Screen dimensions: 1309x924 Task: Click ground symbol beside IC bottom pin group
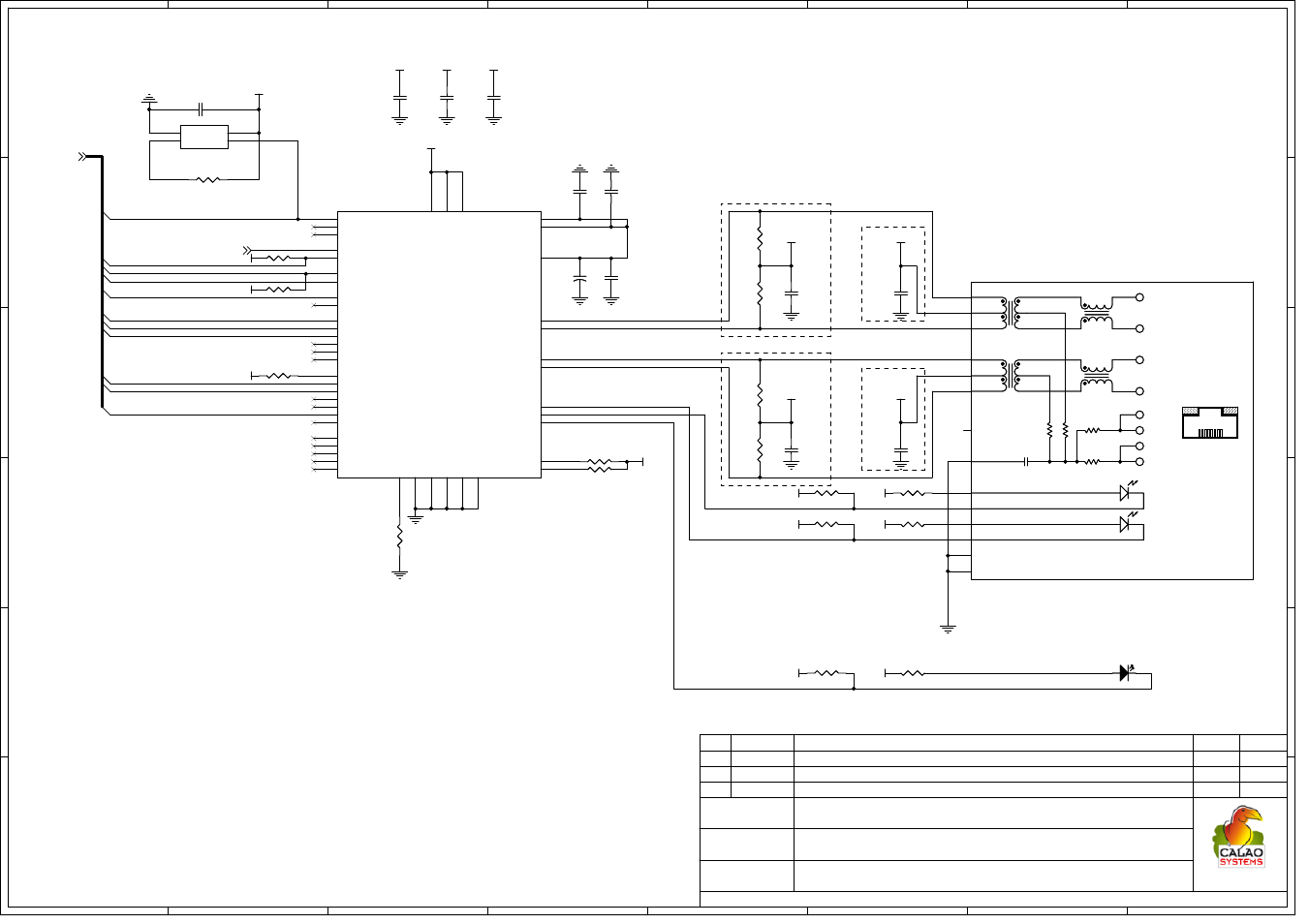point(416,519)
